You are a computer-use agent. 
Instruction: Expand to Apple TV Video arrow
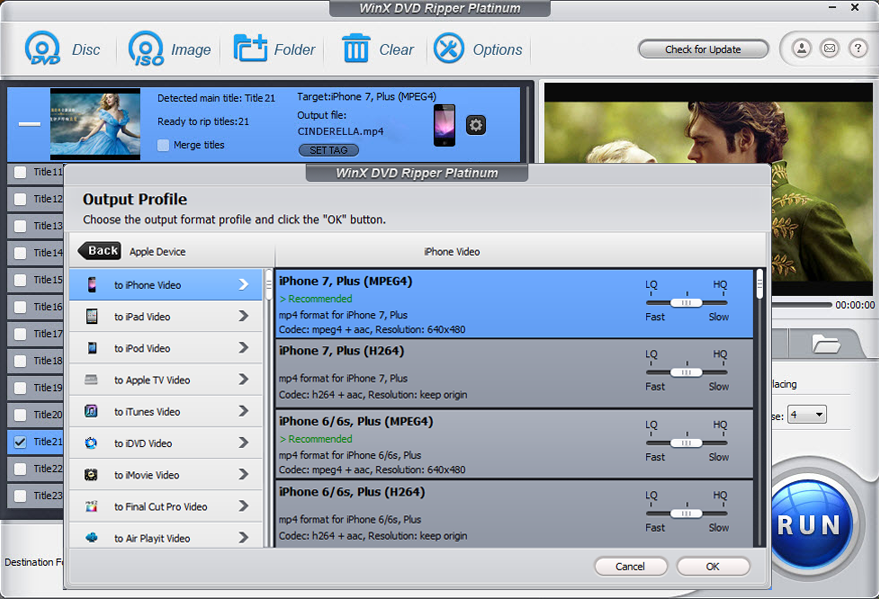pos(243,379)
